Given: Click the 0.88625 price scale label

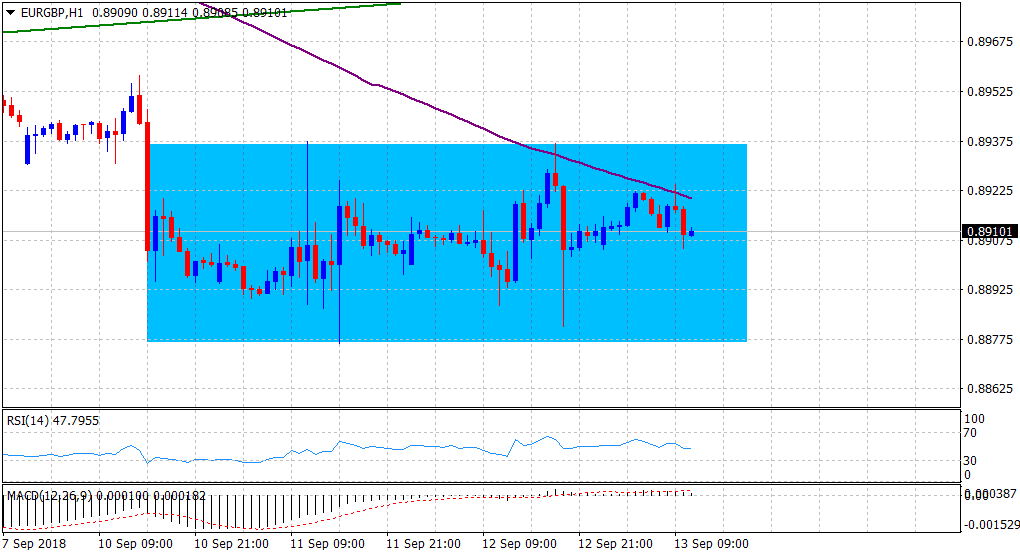Looking at the screenshot, I should pyautogui.click(x=988, y=388).
